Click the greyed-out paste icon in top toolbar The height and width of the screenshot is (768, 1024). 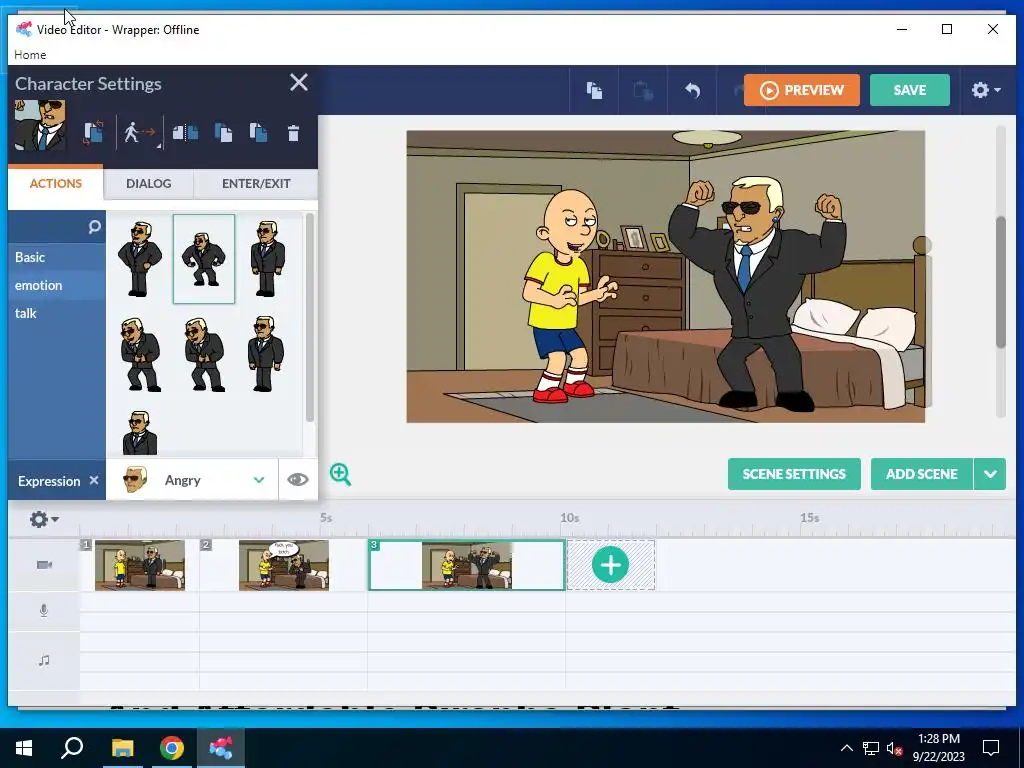[x=643, y=90]
